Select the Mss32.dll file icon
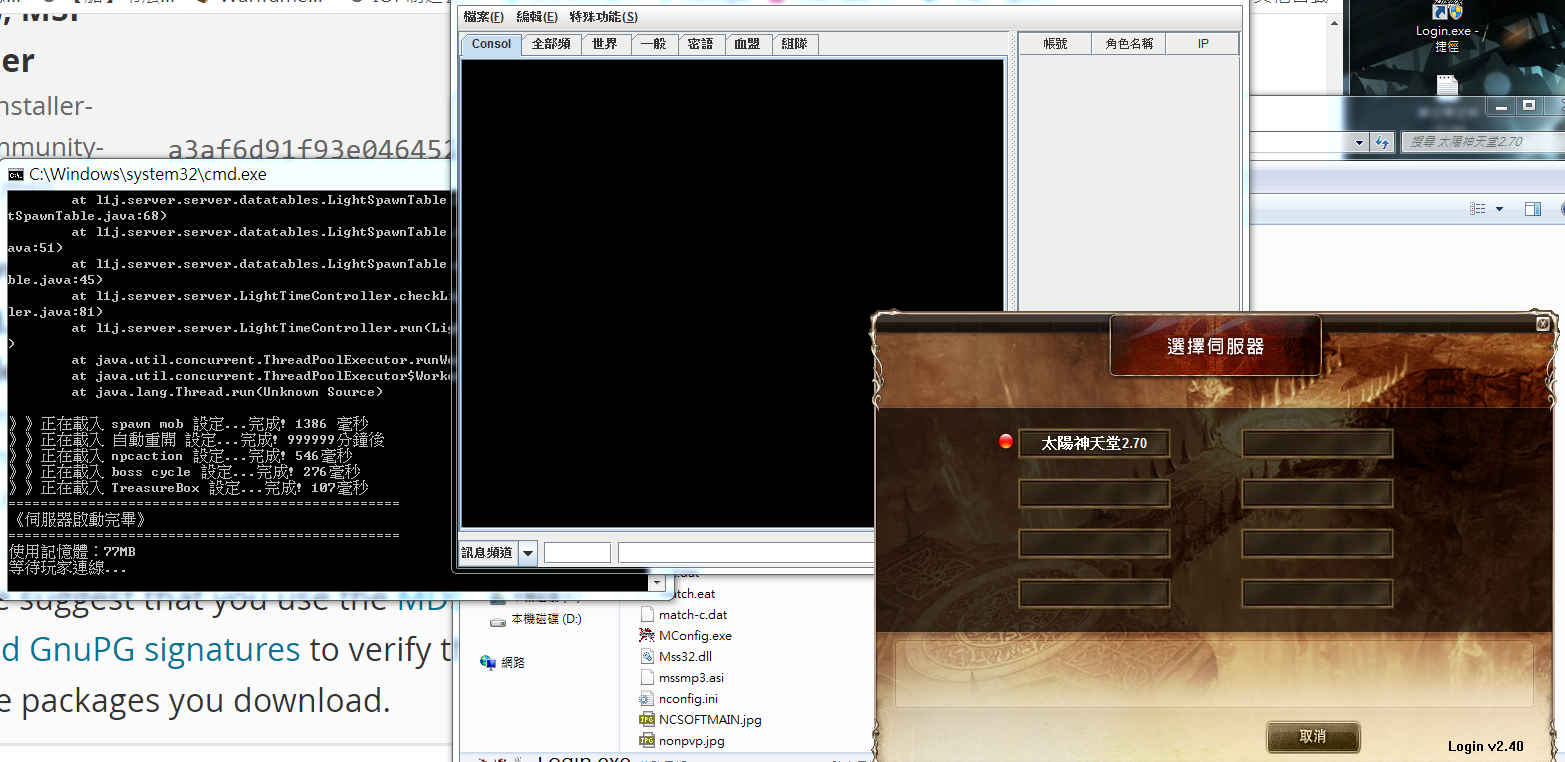The image size is (1565, 762). (x=646, y=656)
